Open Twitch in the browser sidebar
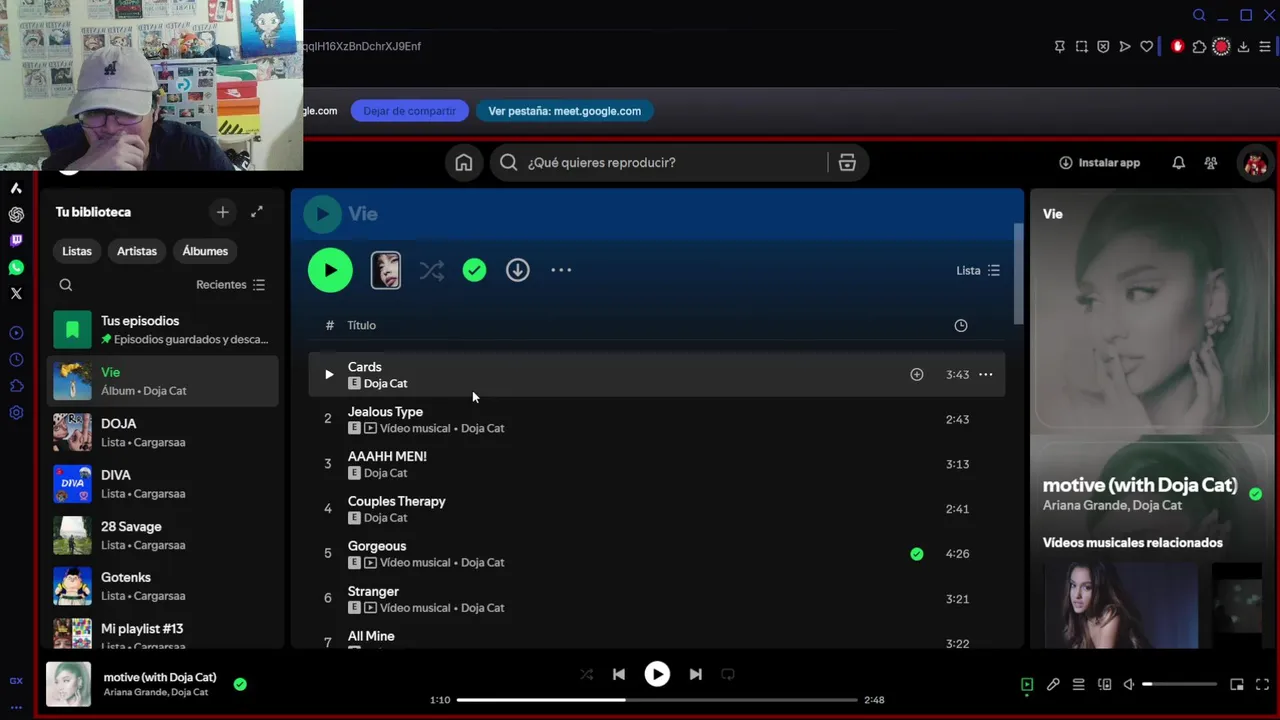 (16, 241)
